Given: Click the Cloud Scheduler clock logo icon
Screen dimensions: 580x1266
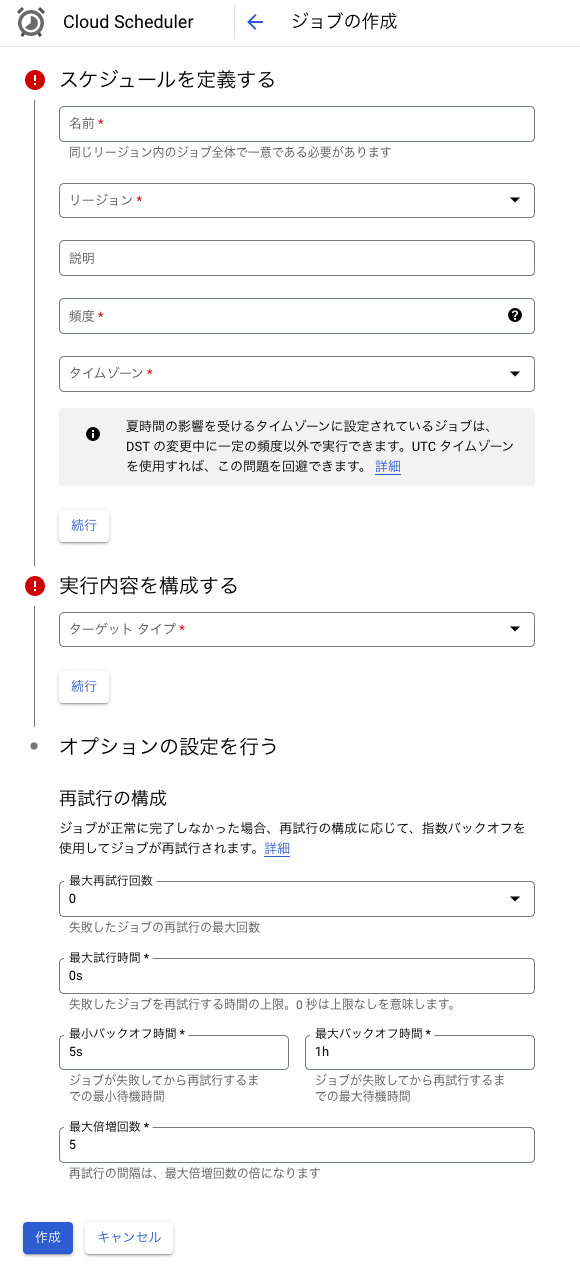Looking at the screenshot, I should click(x=31, y=21).
